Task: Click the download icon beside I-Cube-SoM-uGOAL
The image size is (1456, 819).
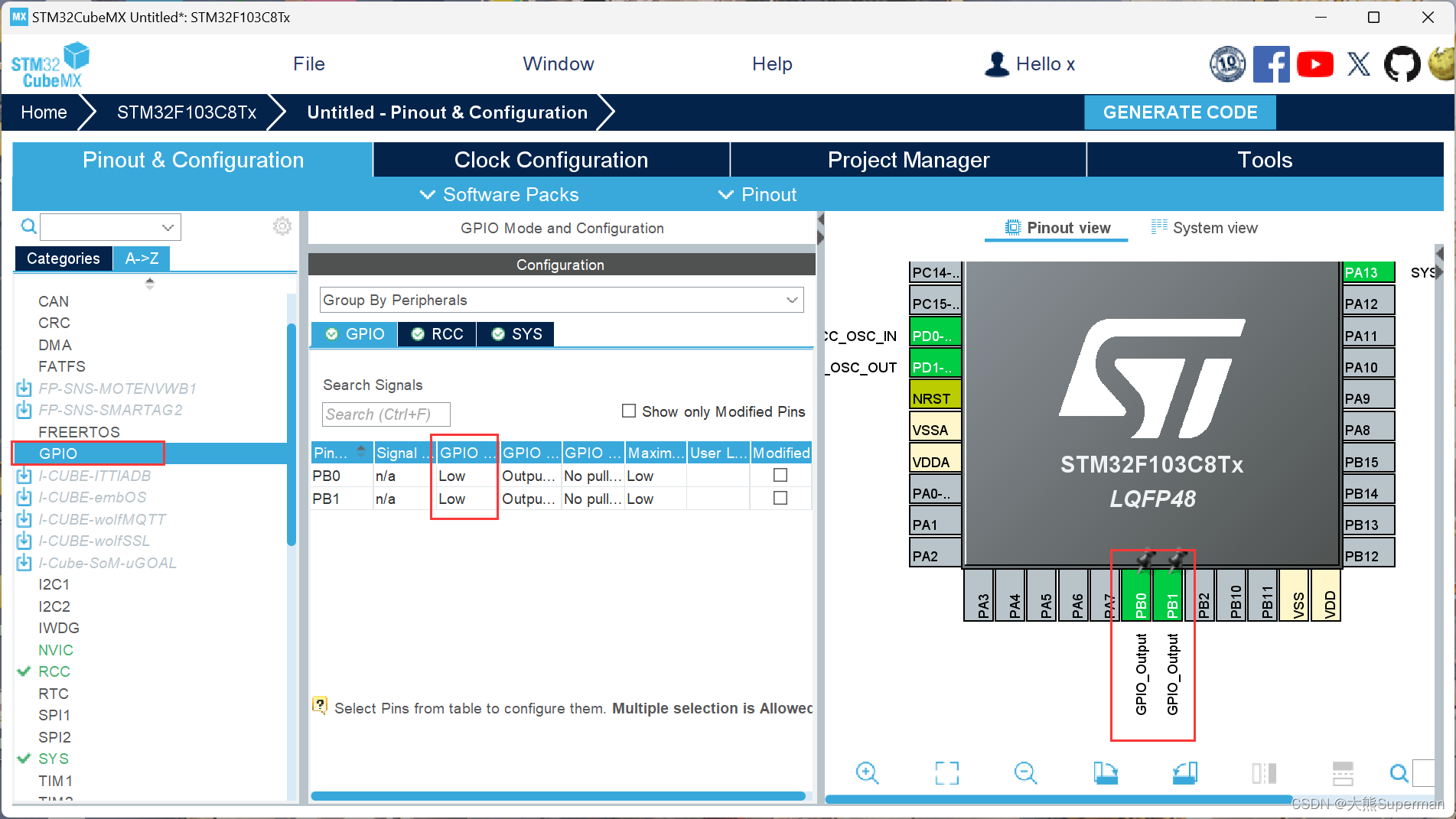Action: (24, 562)
